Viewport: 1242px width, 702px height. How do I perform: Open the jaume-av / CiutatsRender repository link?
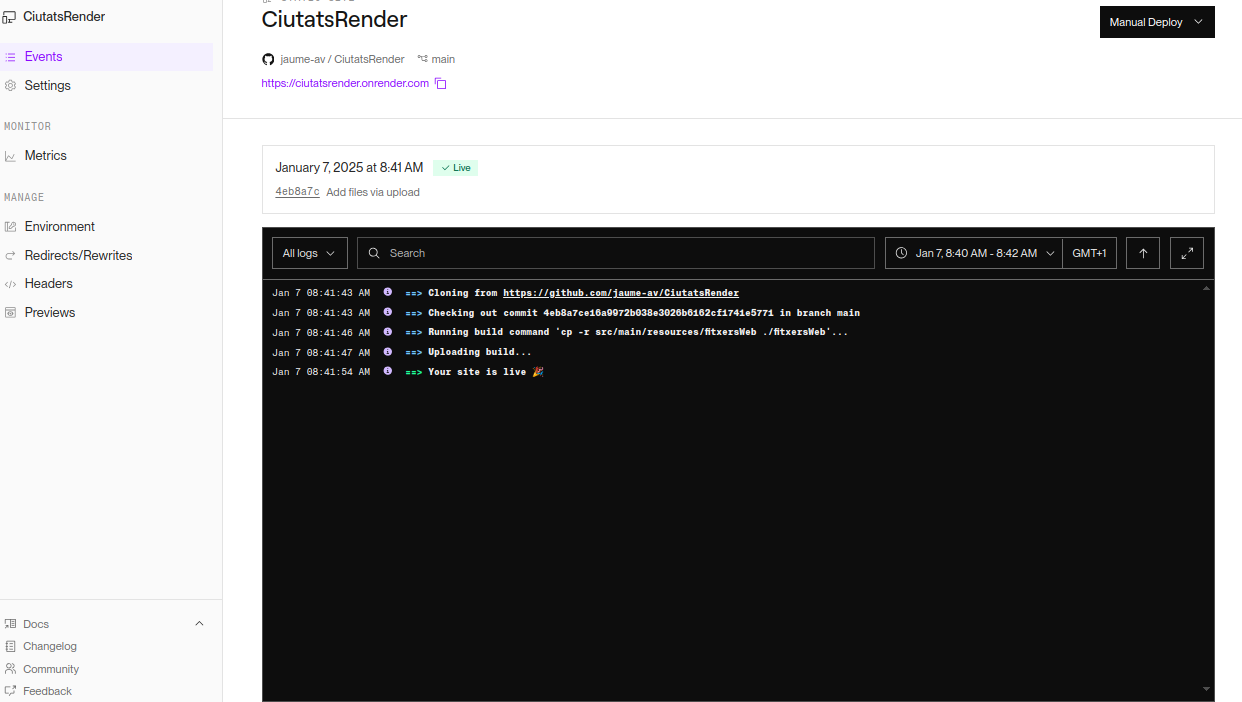tap(342, 60)
